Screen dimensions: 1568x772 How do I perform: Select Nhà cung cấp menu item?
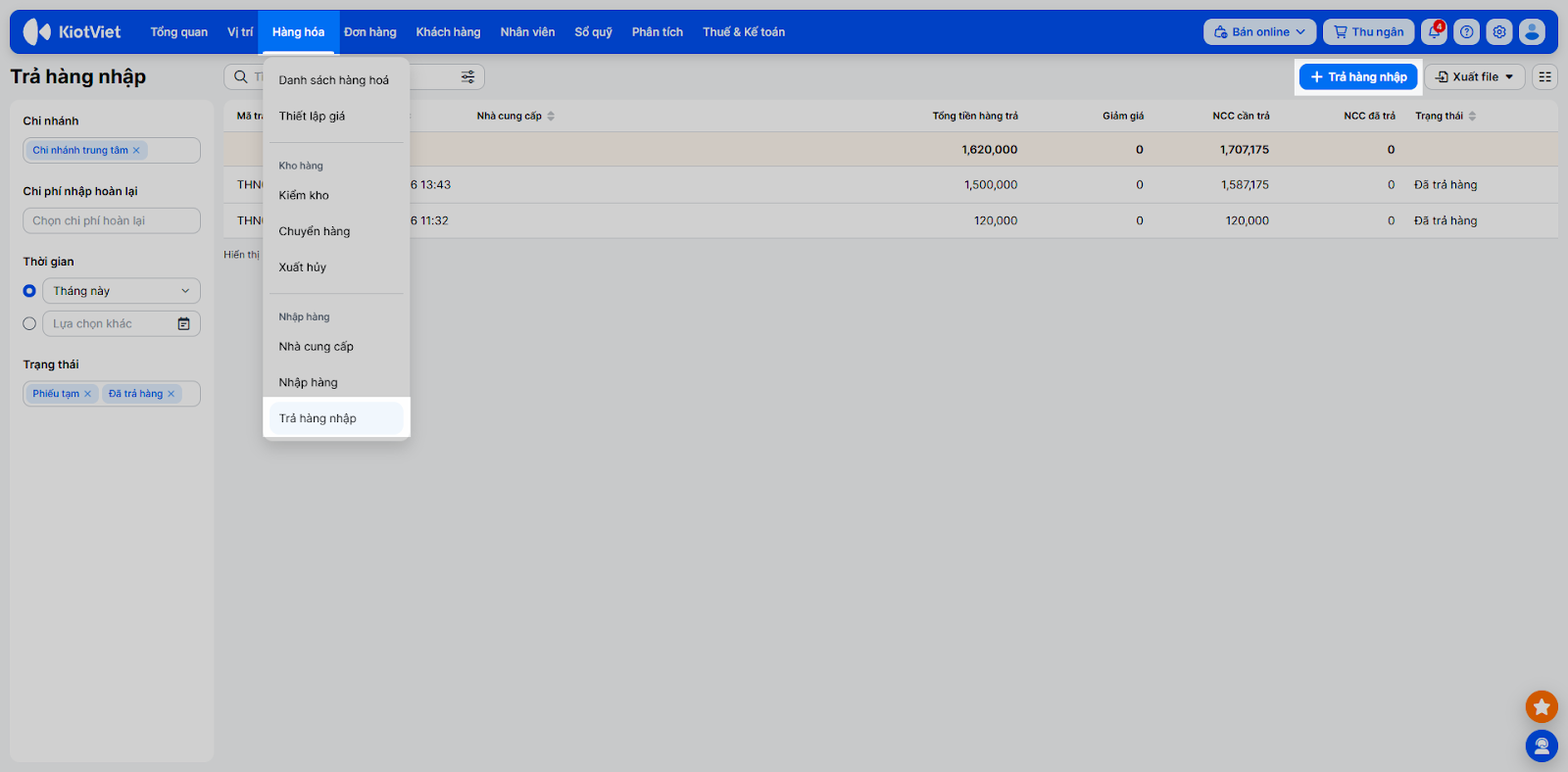(336, 346)
